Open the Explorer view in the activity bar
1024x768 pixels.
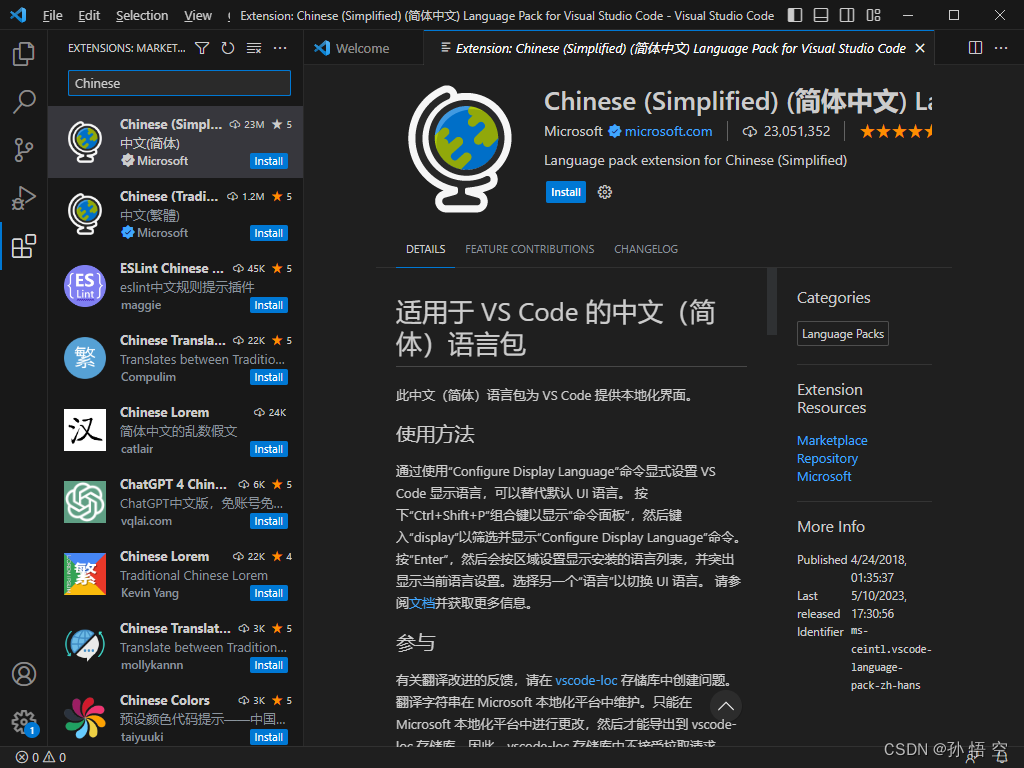click(24, 53)
